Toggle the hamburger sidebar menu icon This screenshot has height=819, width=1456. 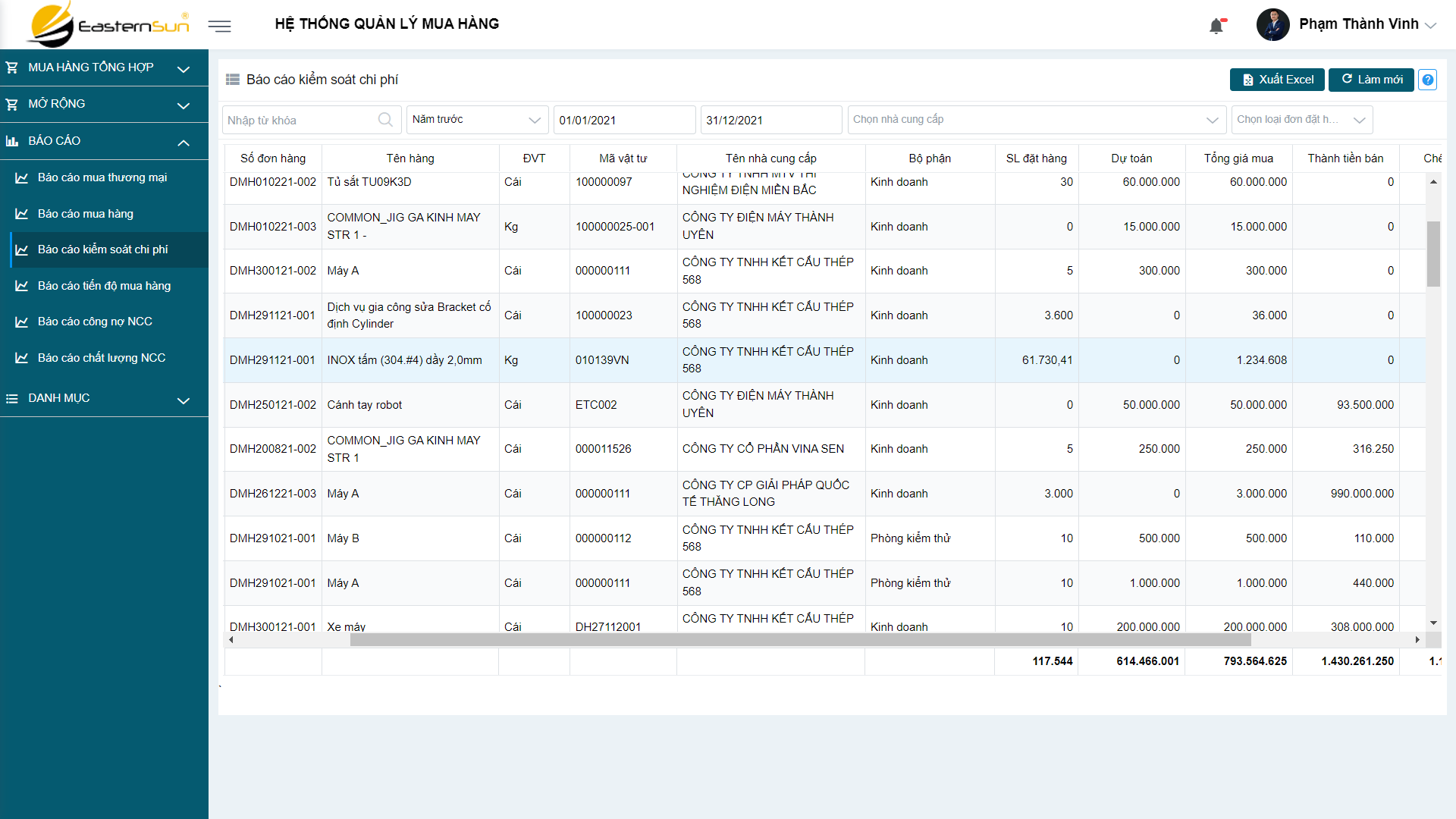pos(219,27)
